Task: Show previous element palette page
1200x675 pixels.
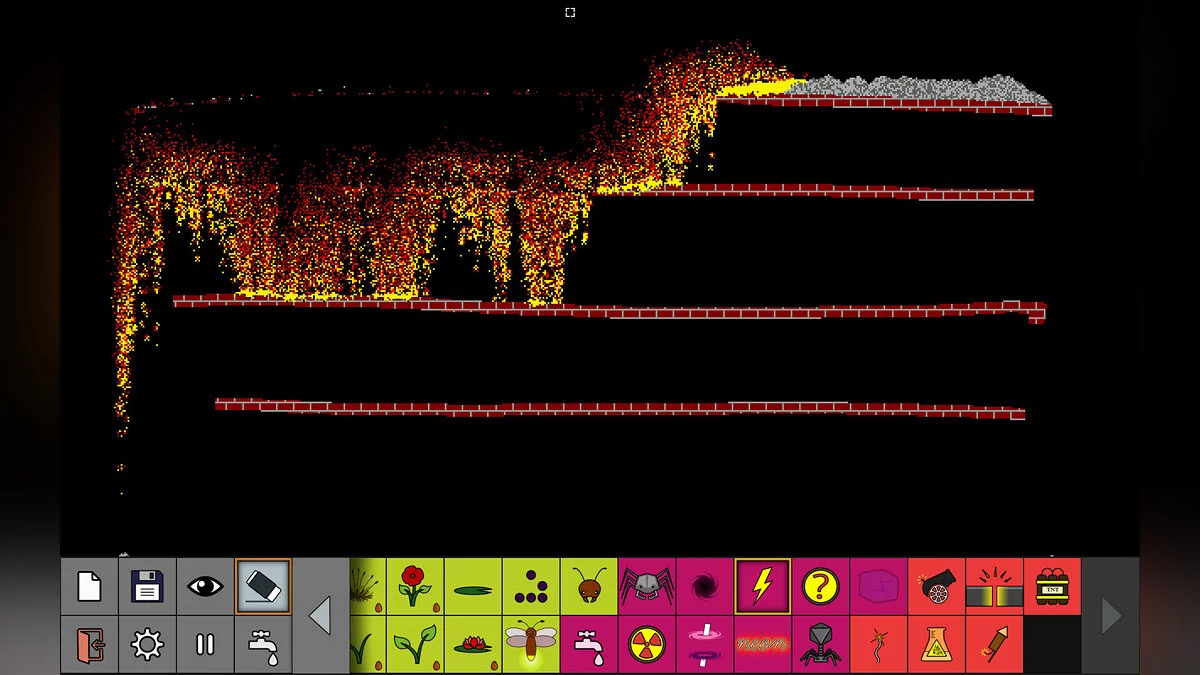Action: point(321,617)
